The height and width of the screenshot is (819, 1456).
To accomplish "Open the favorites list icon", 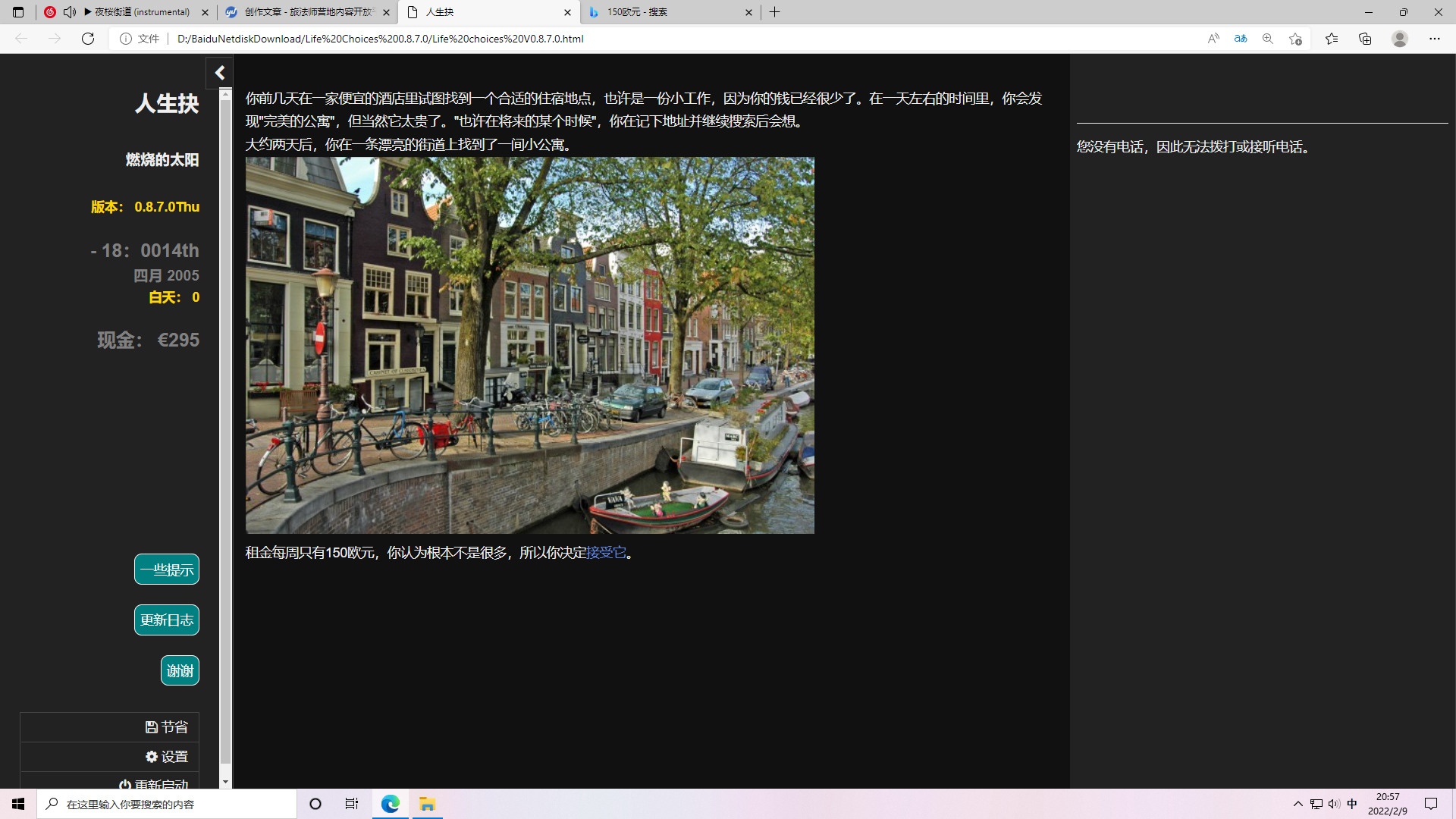I will (1332, 39).
